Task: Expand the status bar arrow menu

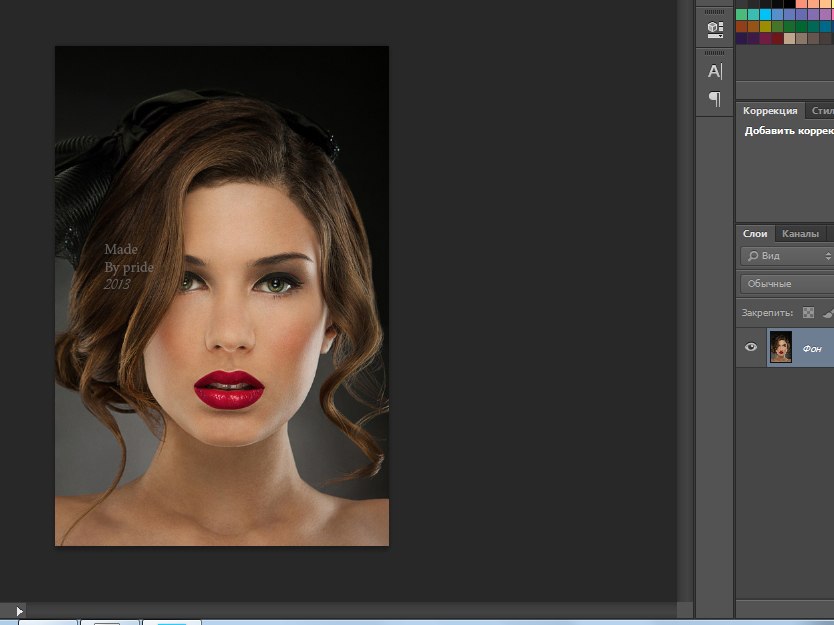Action: click(19, 610)
